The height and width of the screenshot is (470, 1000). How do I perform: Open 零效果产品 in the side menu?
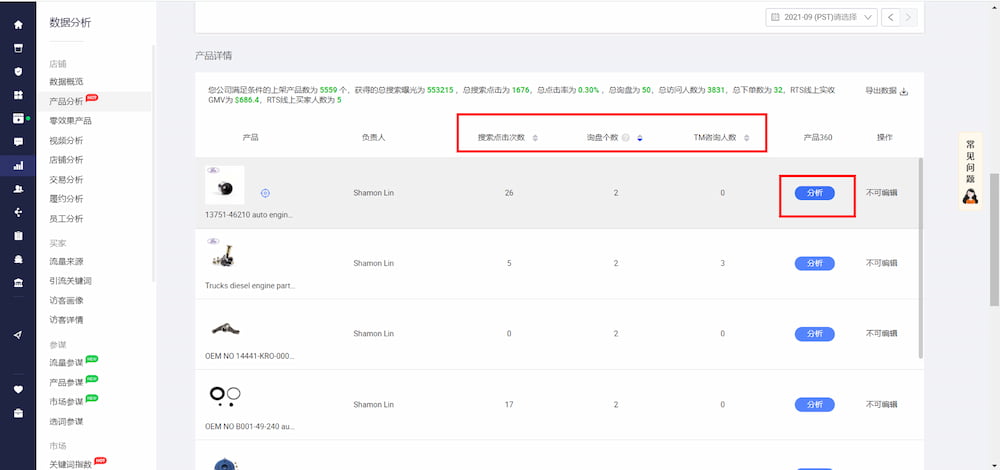tap(71, 120)
